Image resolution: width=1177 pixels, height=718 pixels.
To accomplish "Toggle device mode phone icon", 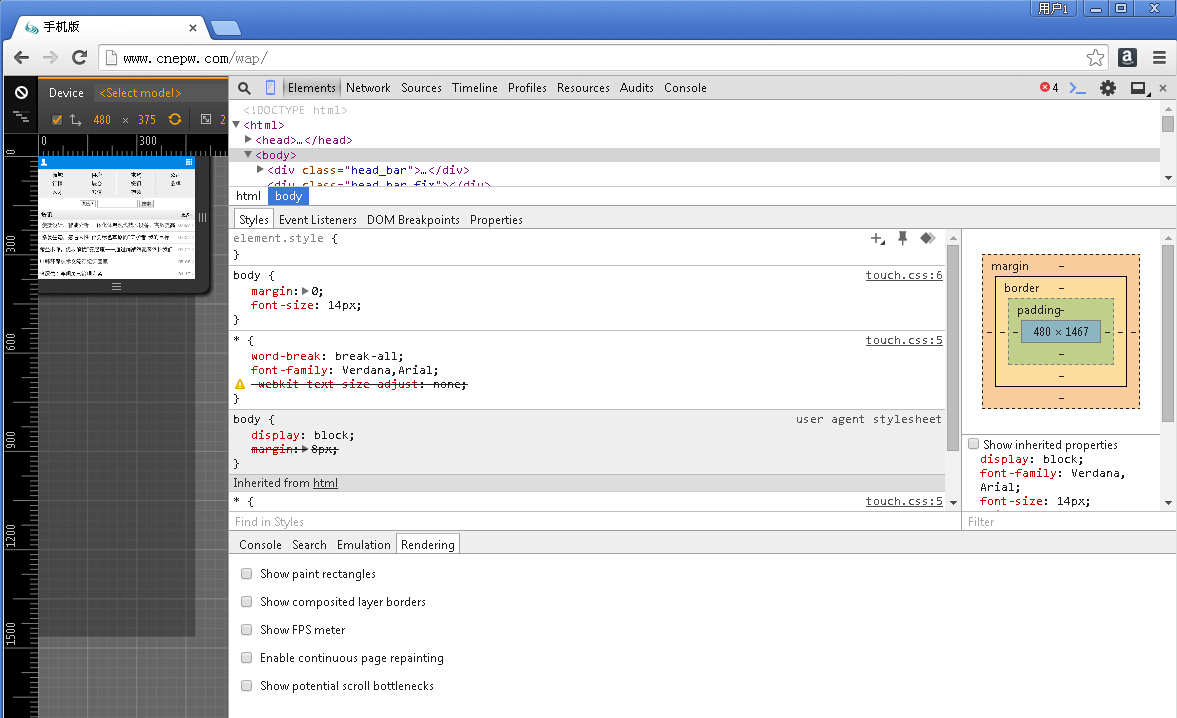I will point(270,88).
